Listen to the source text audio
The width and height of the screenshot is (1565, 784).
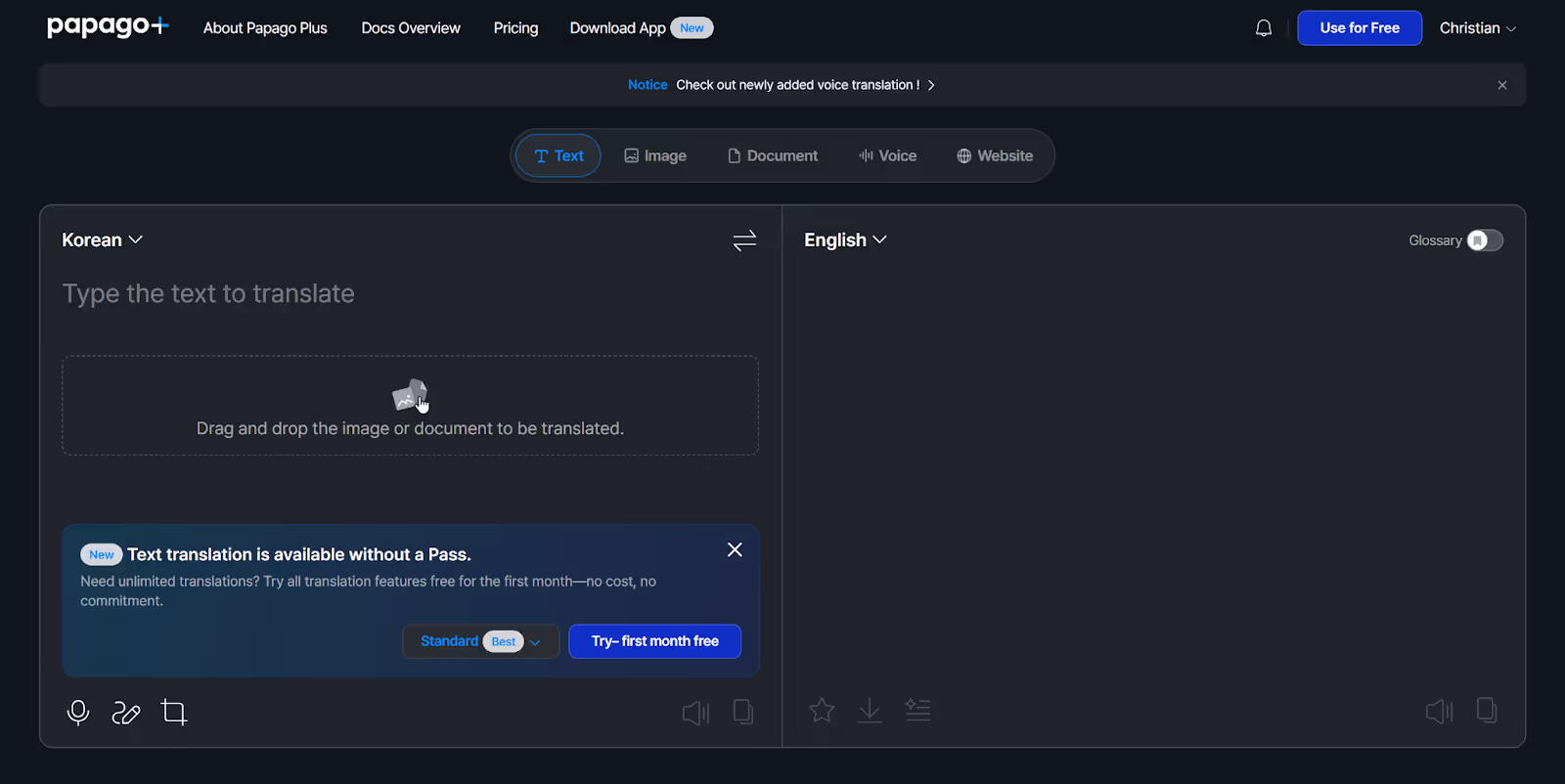coord(695,713)
